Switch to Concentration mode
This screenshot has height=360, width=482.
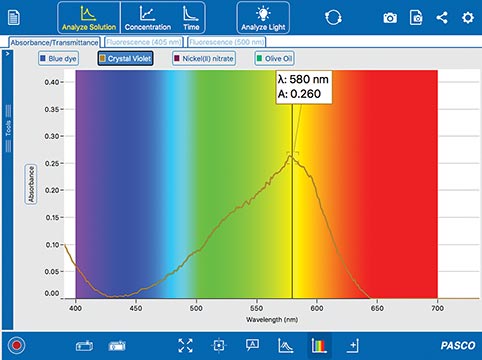148,18
